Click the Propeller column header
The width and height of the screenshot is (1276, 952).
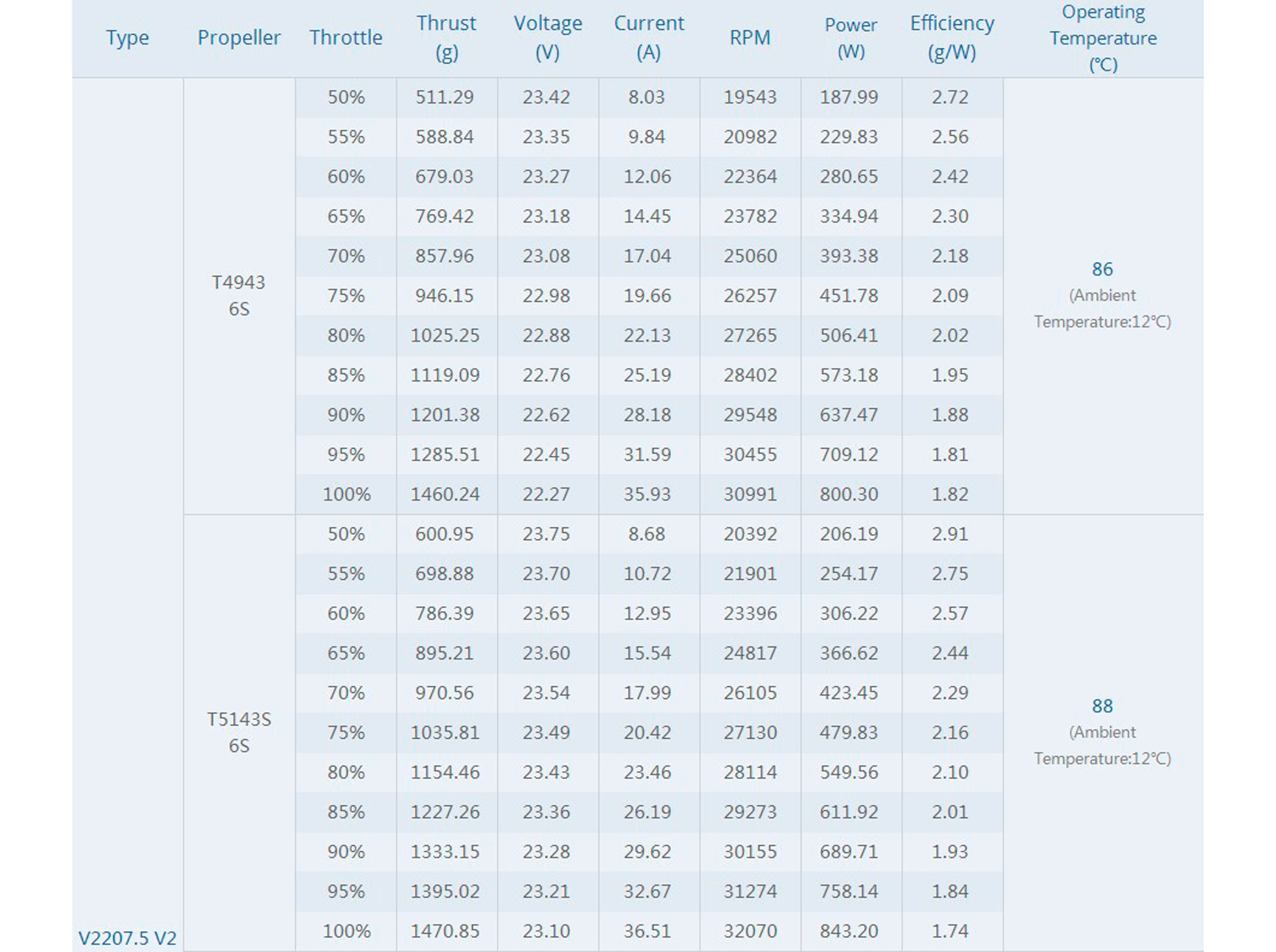(239, 38)
